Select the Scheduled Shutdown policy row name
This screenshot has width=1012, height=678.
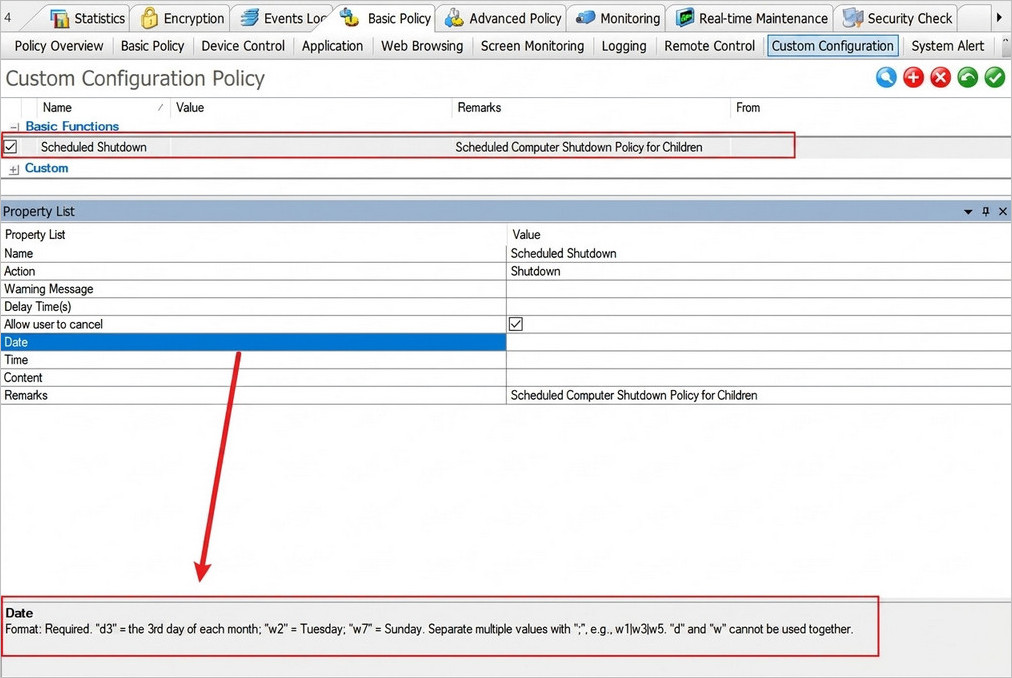point(94,147)
